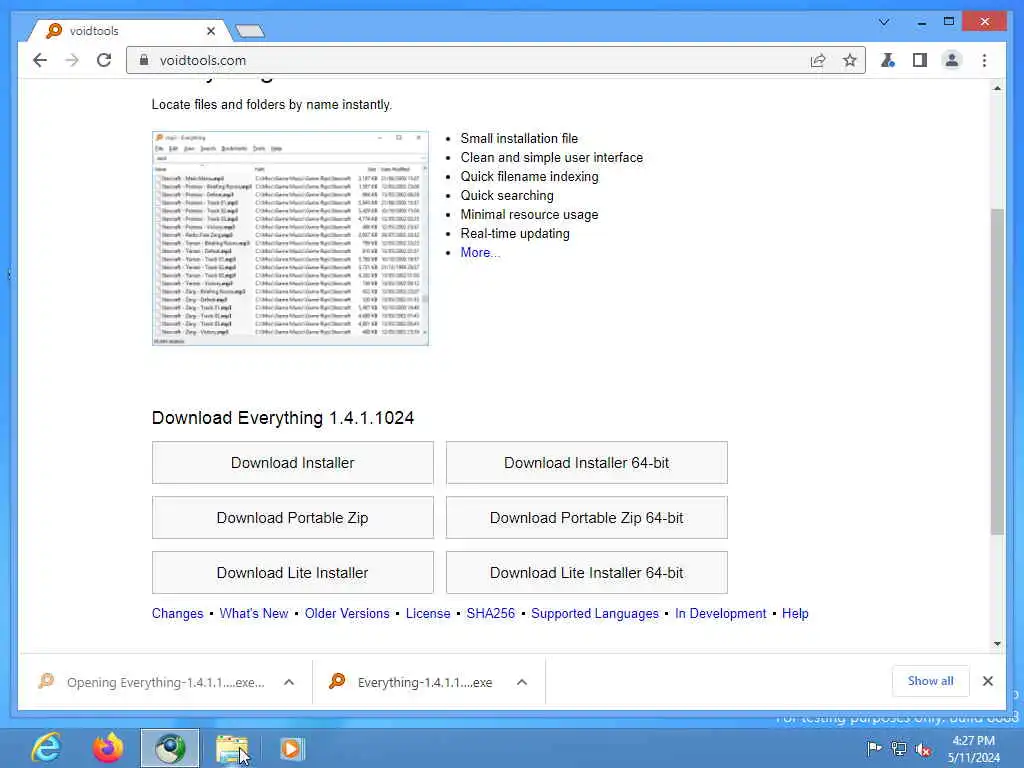1024x768 pixels.
Task: Reload the voidtools page
Action: 104,60
